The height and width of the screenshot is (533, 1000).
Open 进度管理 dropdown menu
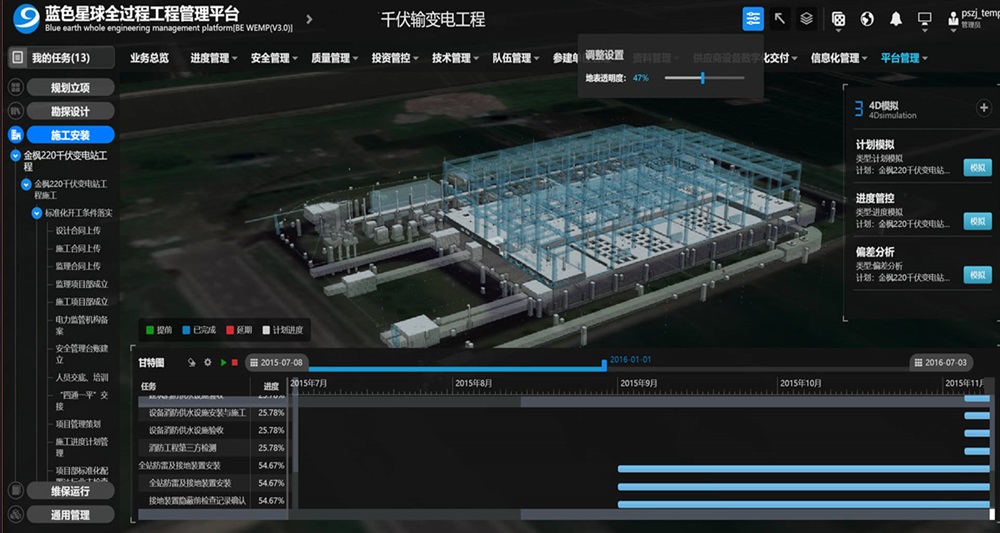[x=214, y=58]
